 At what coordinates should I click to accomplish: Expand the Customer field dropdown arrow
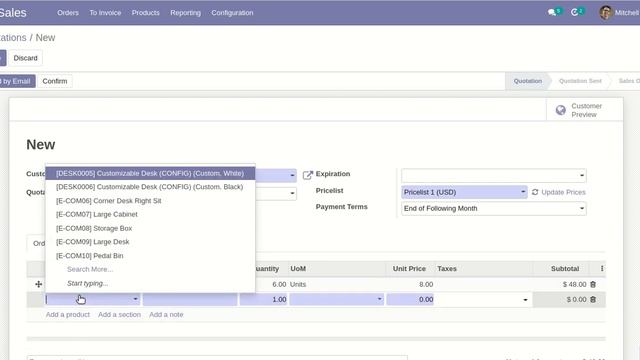(292, 176)
